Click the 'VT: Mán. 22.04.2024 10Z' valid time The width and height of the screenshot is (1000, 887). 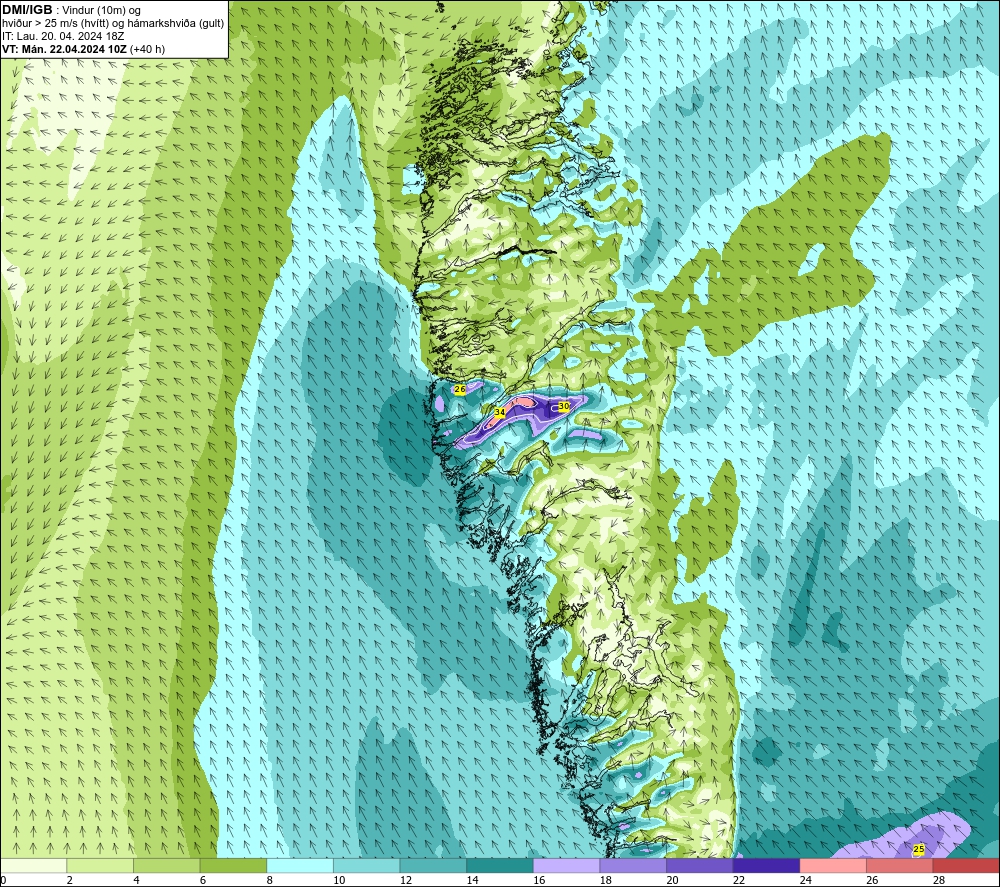(64, 49)
